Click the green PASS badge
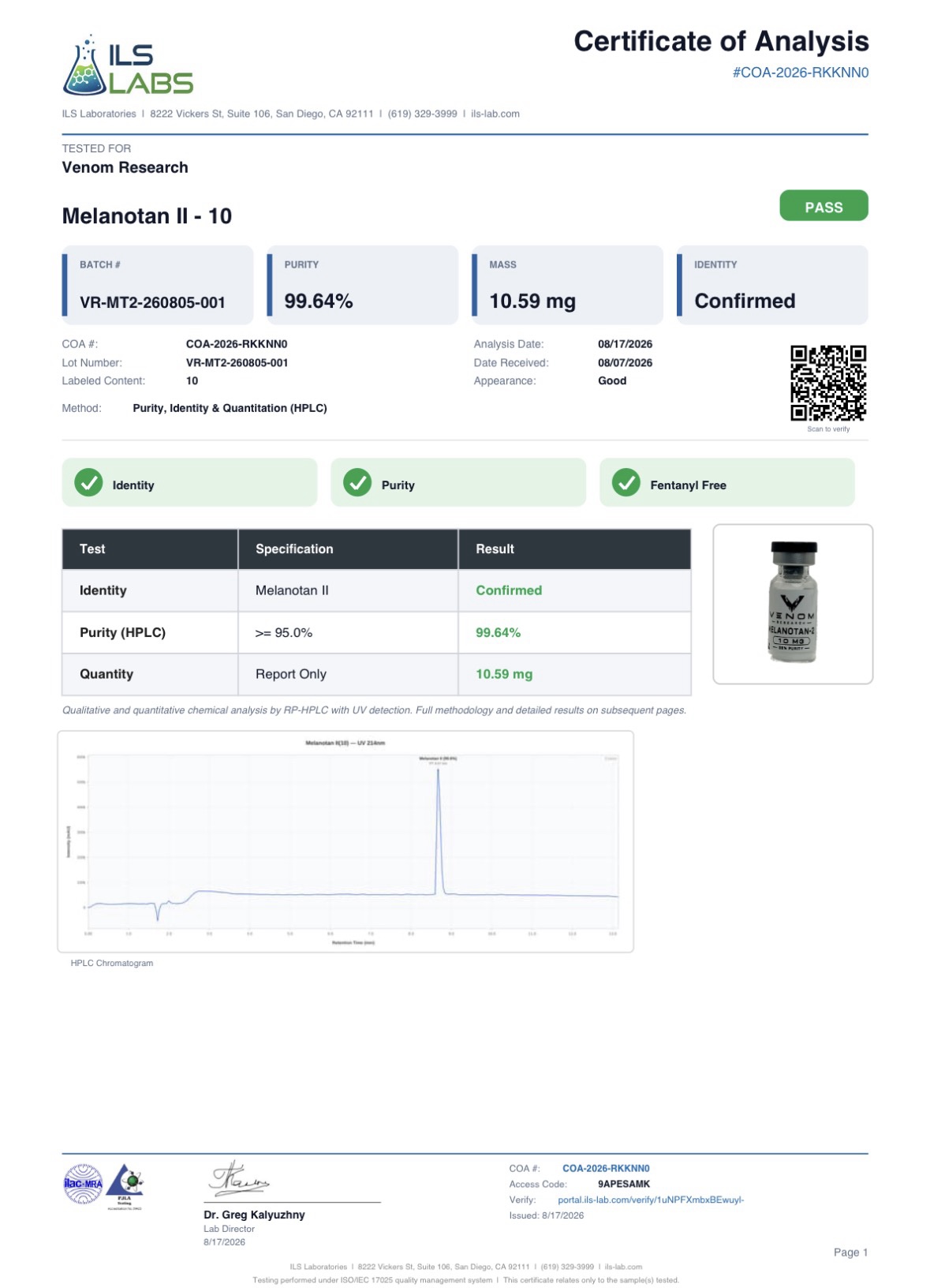The width and height of the screenshot is (930, 1288). [824, 206]
